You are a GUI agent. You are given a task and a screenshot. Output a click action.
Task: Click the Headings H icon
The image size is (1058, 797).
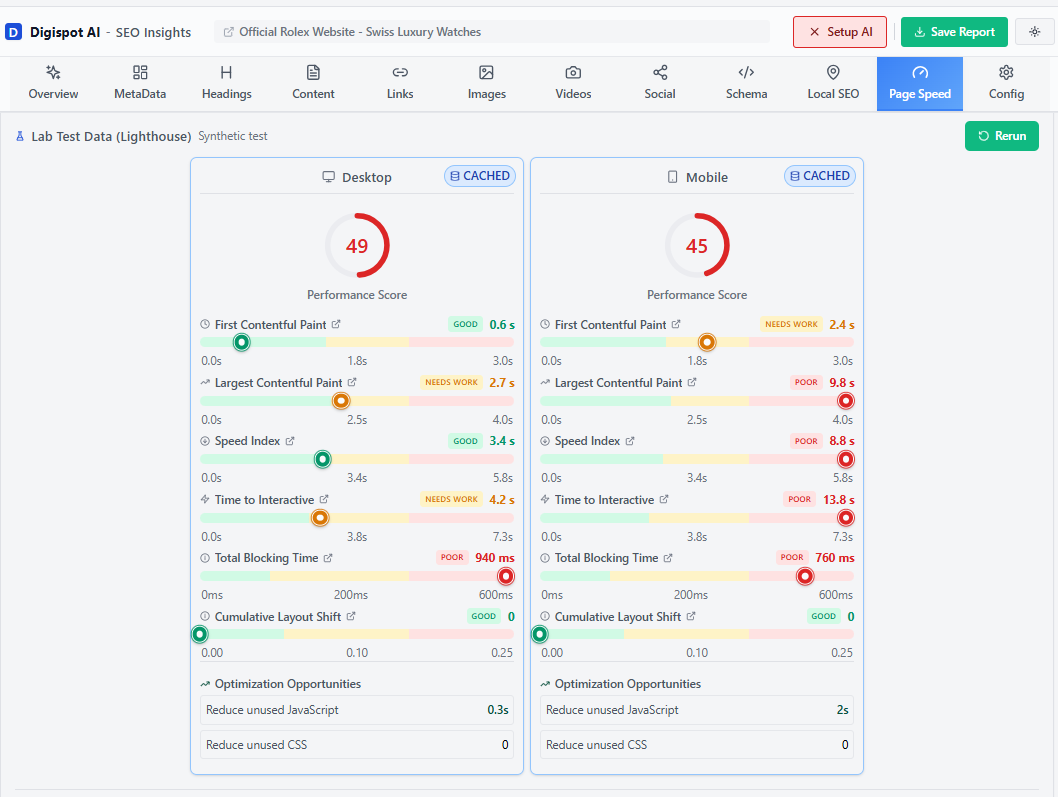pyautogui.click(x=226, y=74)
